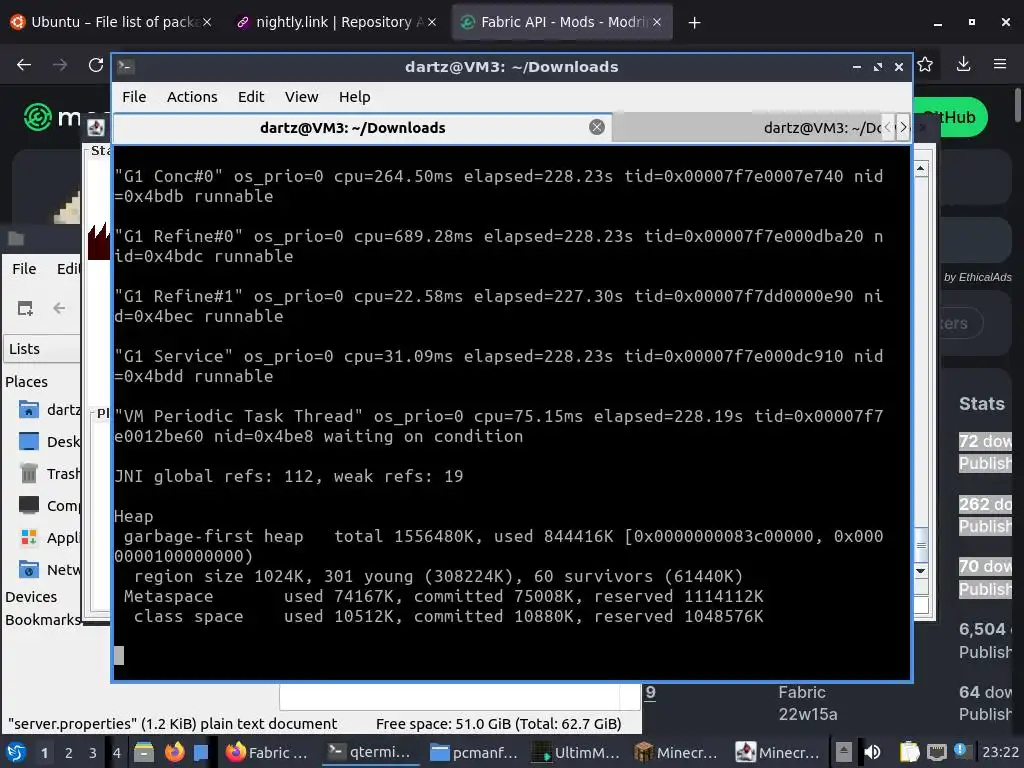Switch to workspace 1
The height and width of the screenshot is (768, 1024).
pyautogui.click(x=44, y=753)
